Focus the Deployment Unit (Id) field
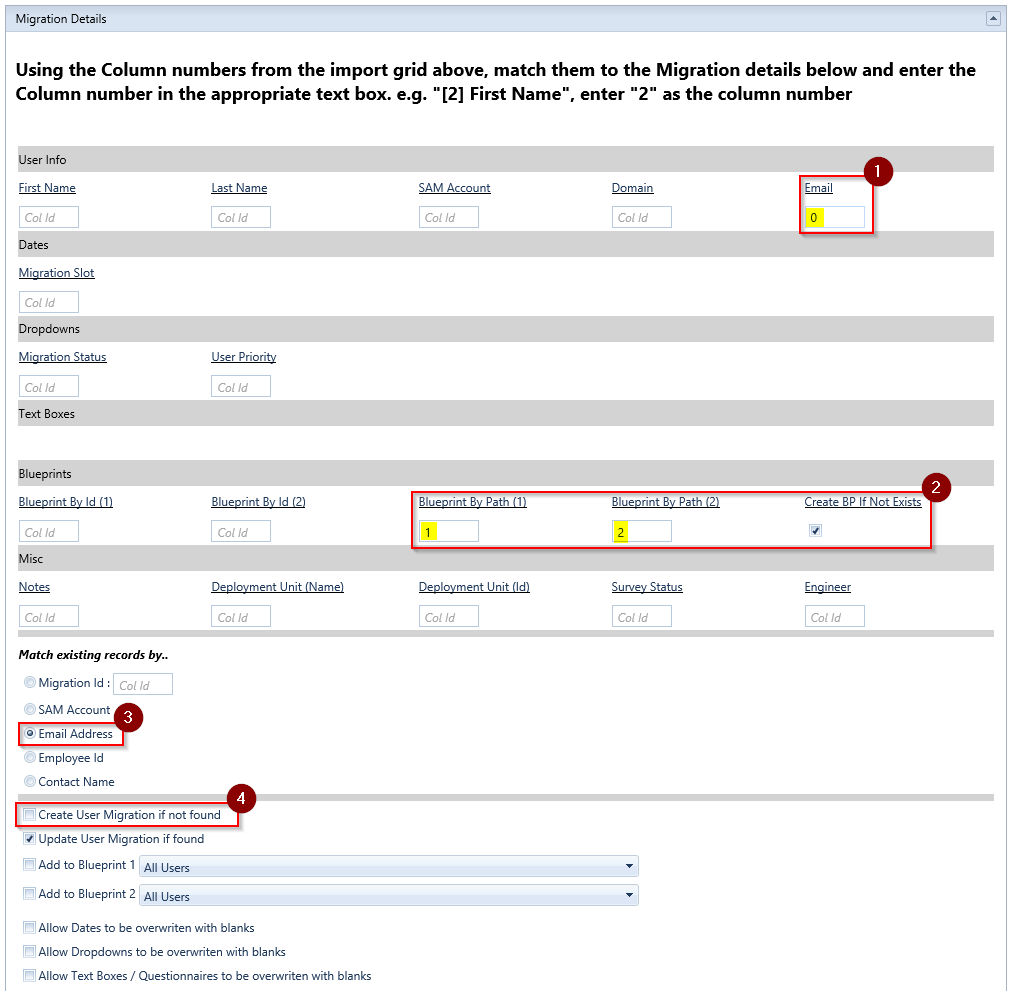This screenshot has width=1013, height=991. pos(448,617)
